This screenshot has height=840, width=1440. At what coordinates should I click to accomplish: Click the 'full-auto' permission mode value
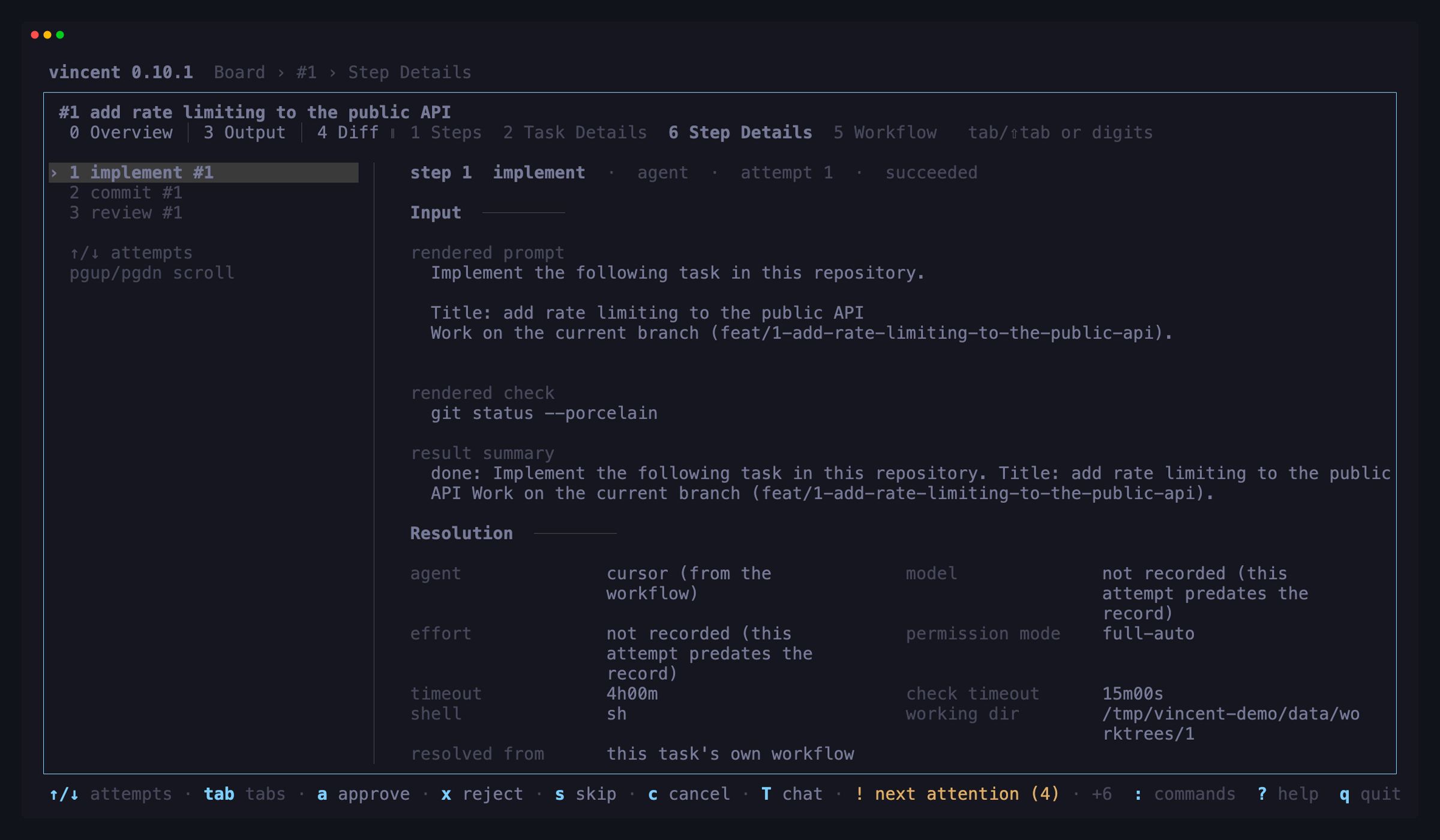[x=1148, y=634]
